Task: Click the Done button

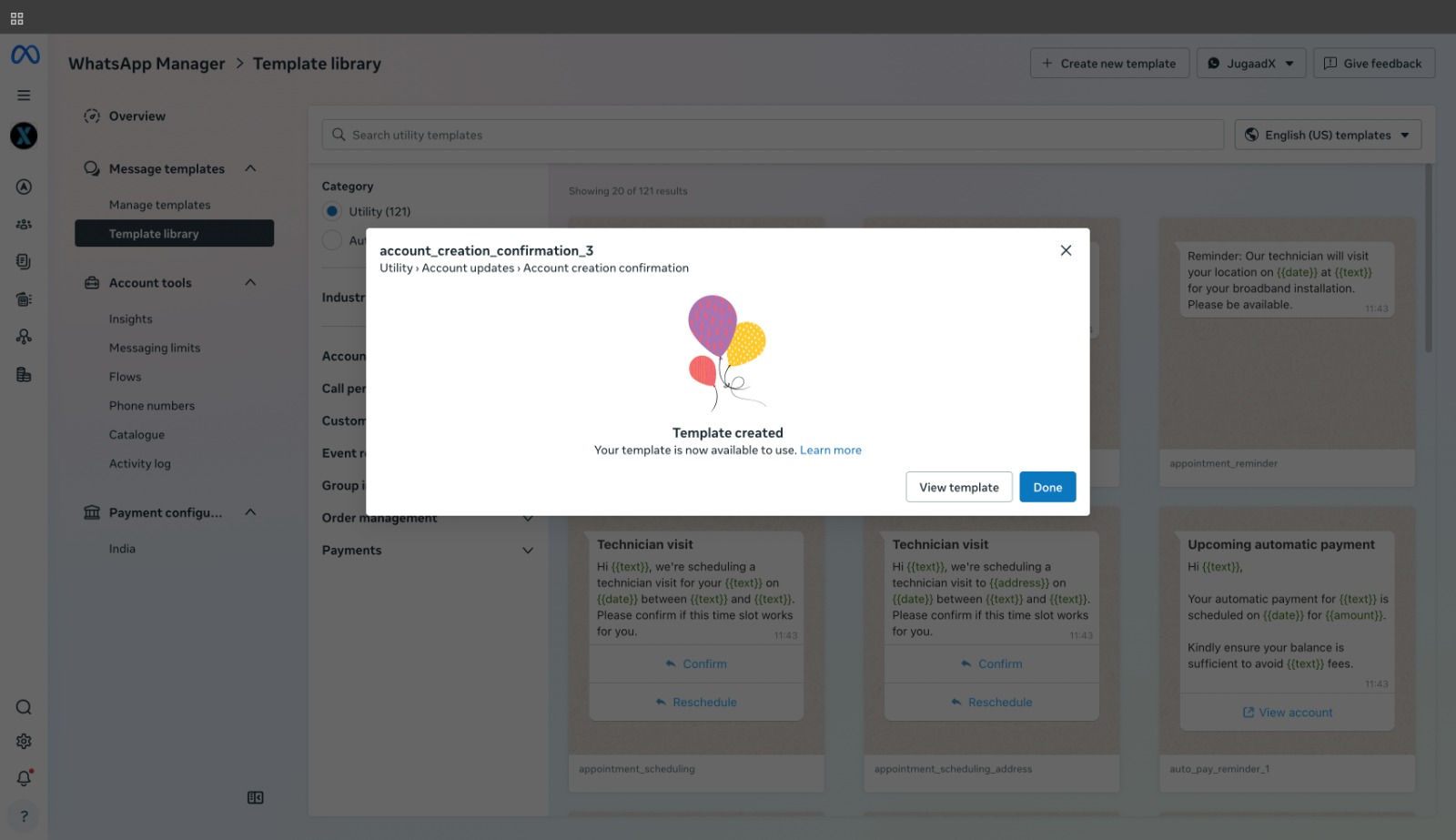Action: pyautogui.click(x=1047, y=487)
